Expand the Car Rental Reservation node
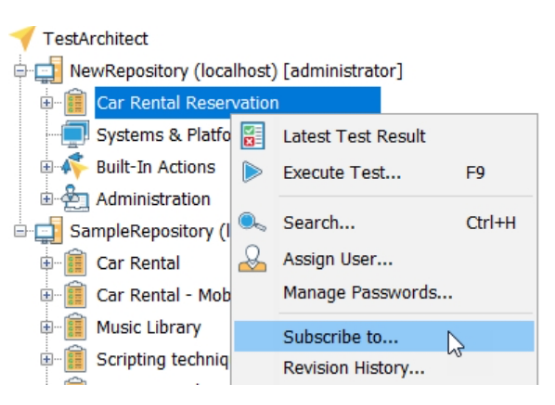 [46, 103]
